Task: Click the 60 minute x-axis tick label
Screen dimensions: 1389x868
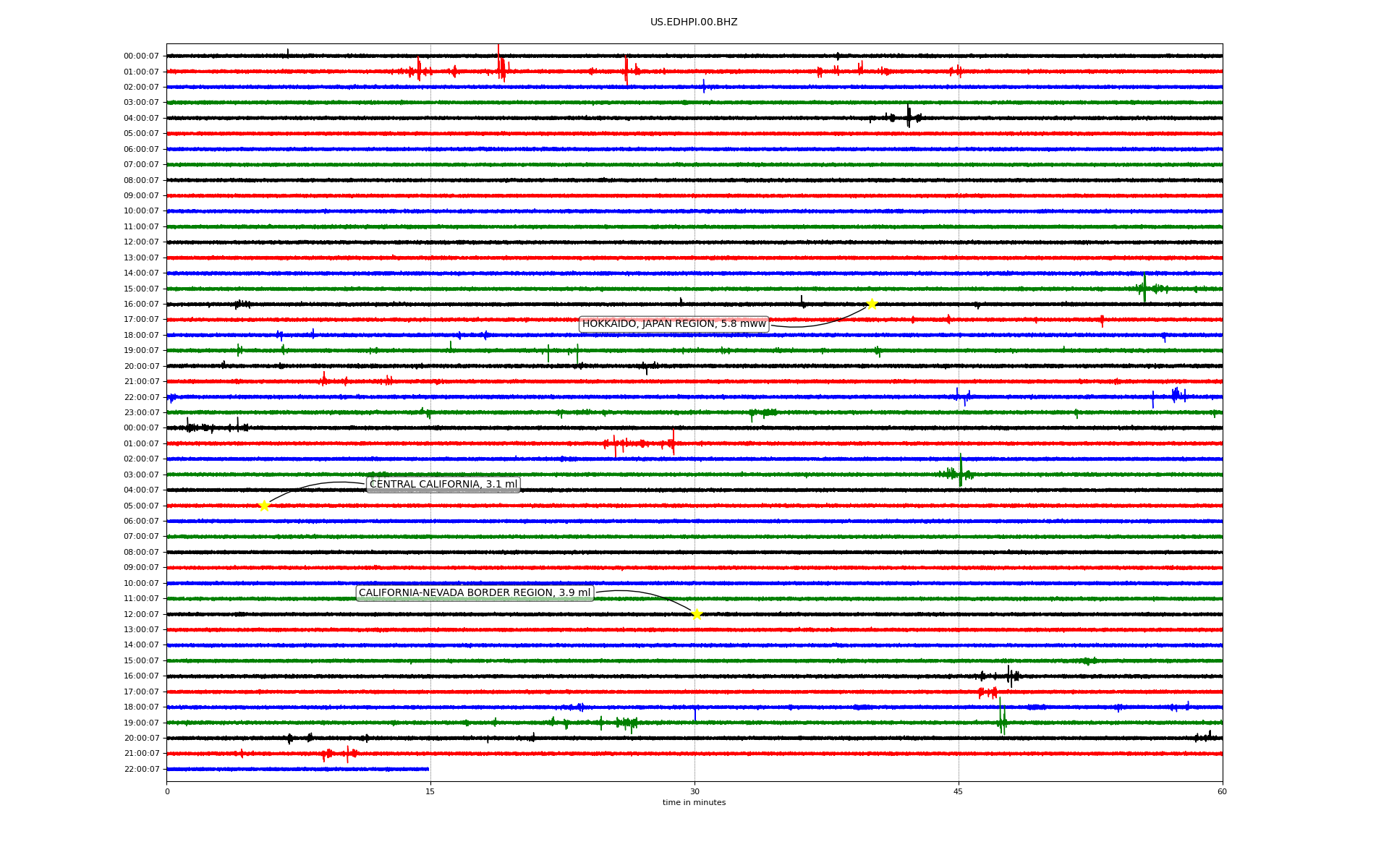Action: pyautogui.click(x=1222, y=791)
